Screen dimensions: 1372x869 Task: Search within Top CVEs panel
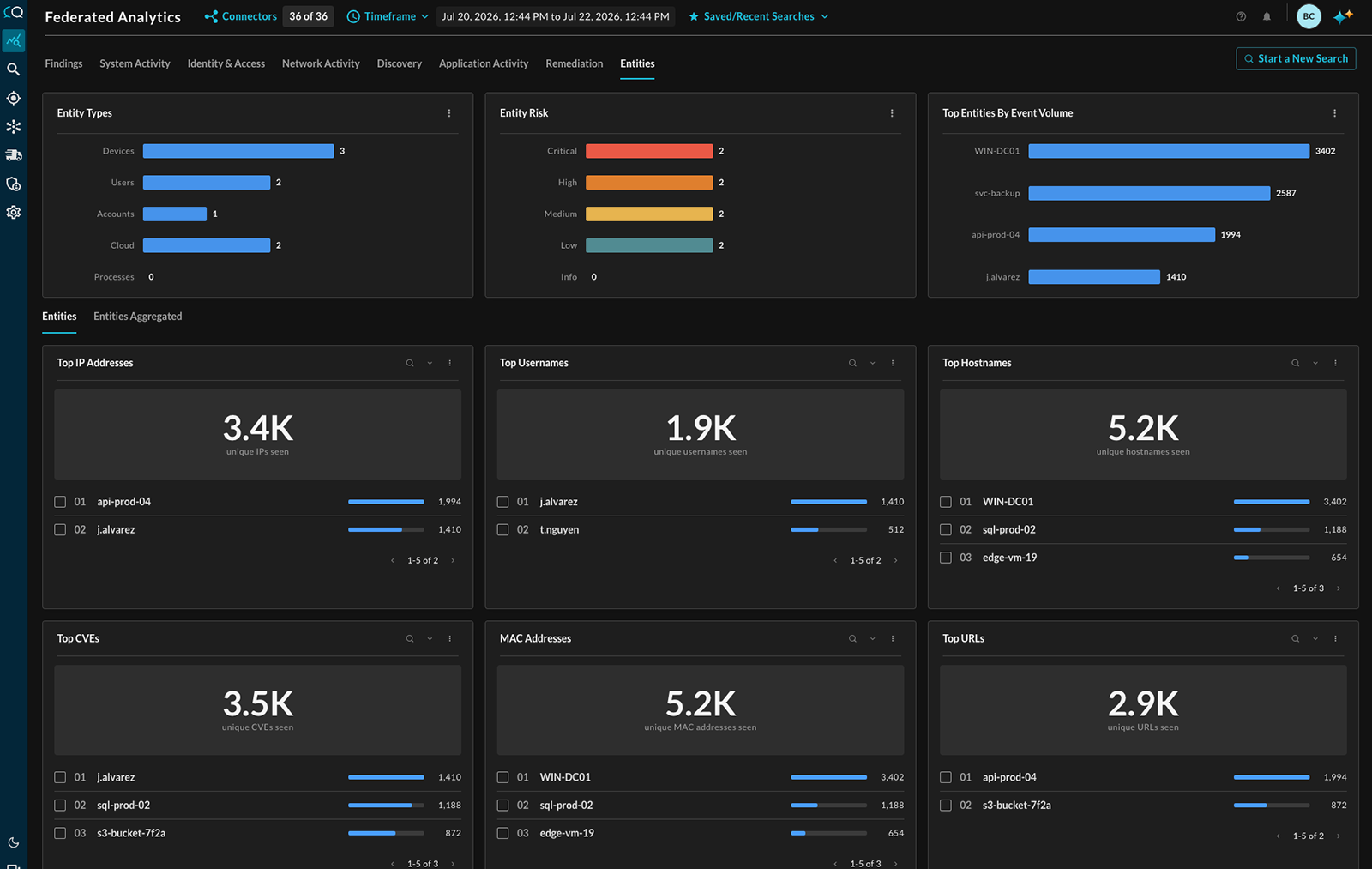(x=410, y=638)
